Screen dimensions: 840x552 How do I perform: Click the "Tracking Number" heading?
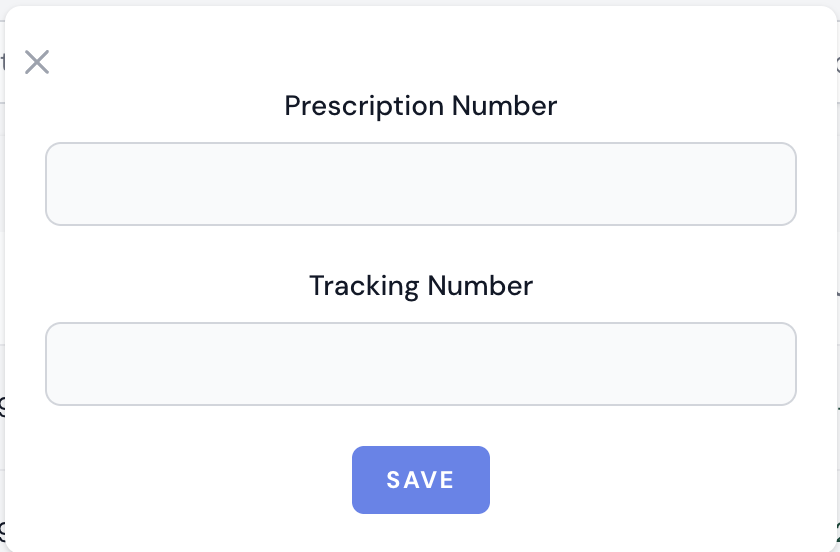[420, 285]
